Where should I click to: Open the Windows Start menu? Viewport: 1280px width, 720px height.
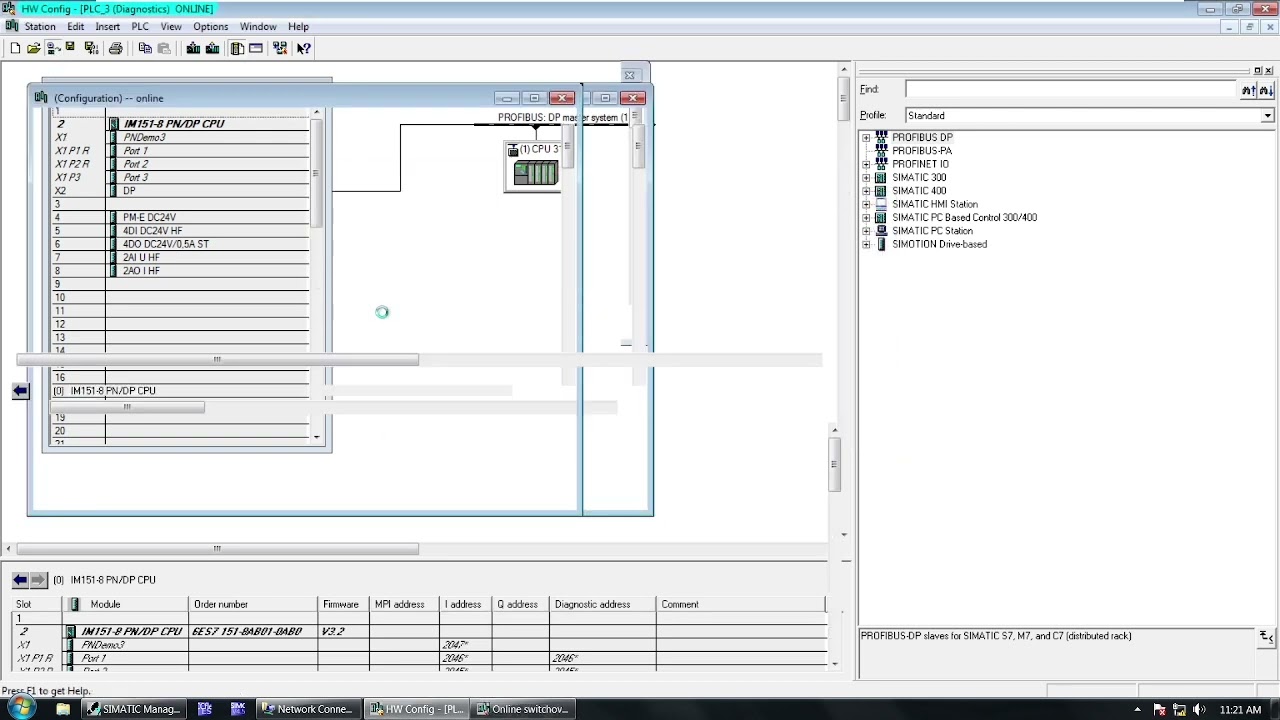[x=21, y=708]
